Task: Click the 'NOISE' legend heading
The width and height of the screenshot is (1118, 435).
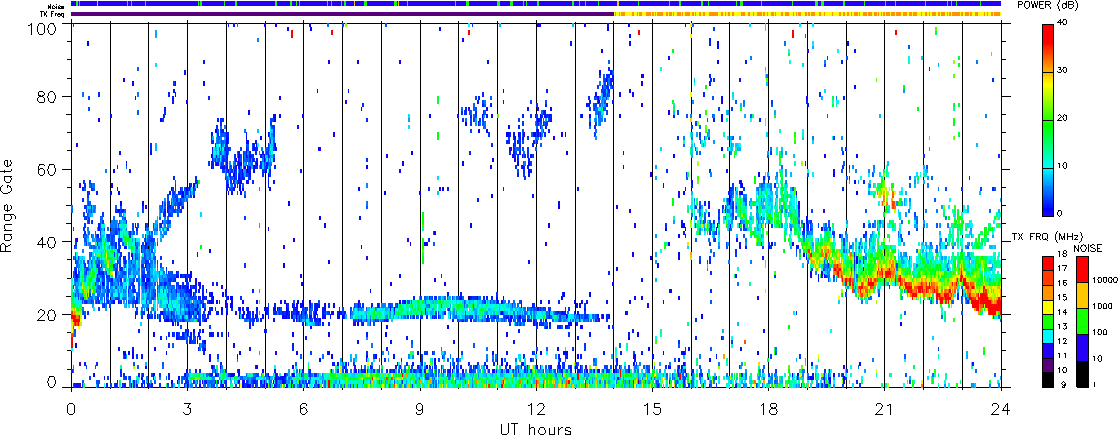Action: click(x=1087, y=248)
